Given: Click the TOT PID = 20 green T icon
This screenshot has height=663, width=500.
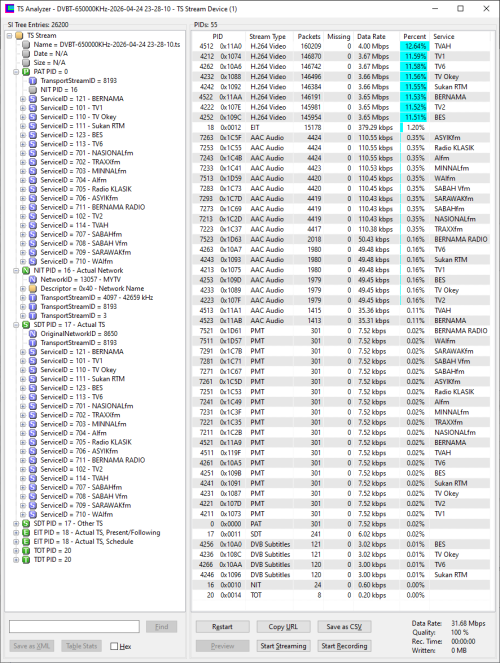Looking at the screenshot, I should 26,551.
